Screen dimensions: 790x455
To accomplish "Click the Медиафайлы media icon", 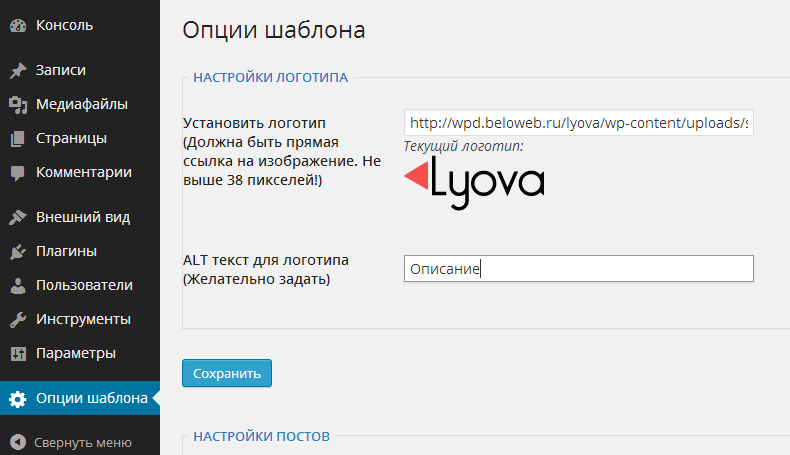I will tap(17, 105).
